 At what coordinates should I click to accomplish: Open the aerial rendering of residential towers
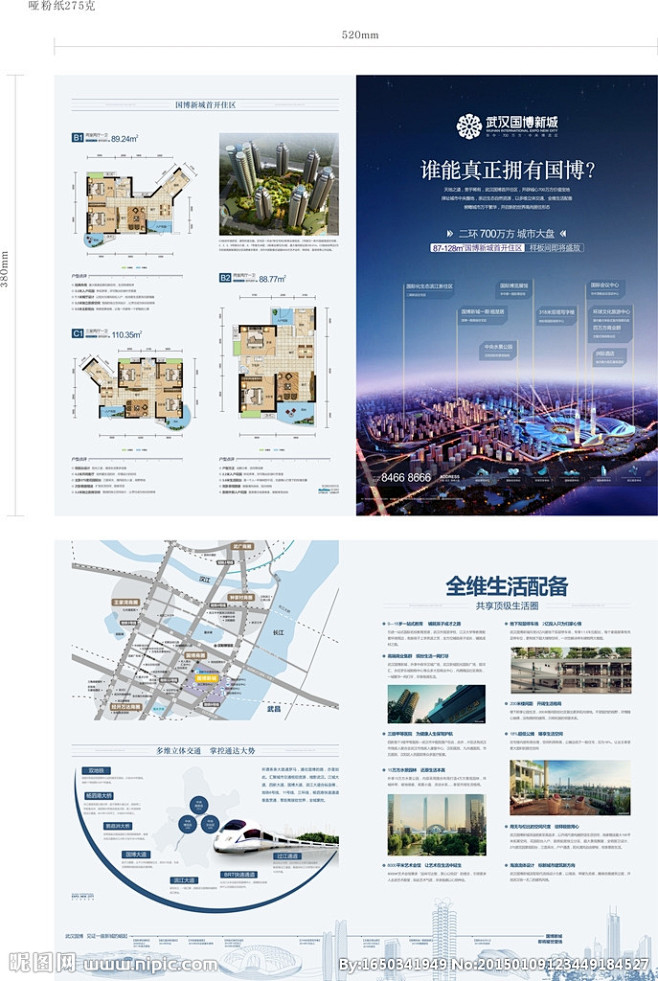[279, 183]
